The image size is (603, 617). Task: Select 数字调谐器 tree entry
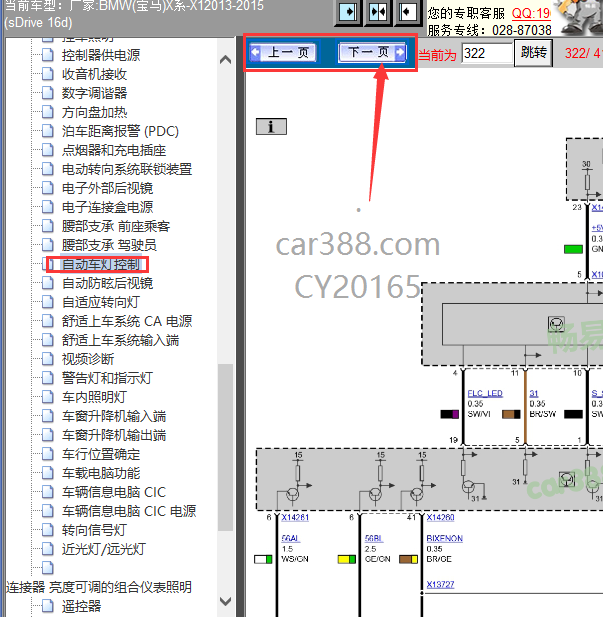pyautogui.click(x=94, y=93)
